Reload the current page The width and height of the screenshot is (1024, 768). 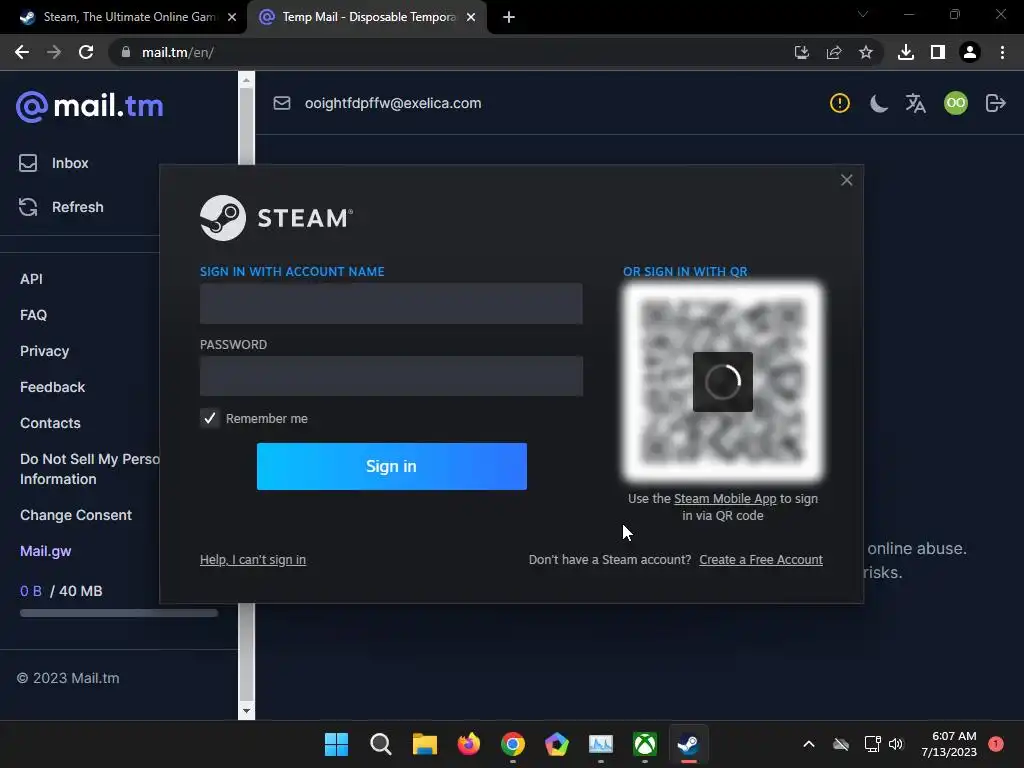pyautogui.click(x=86, y=52)
